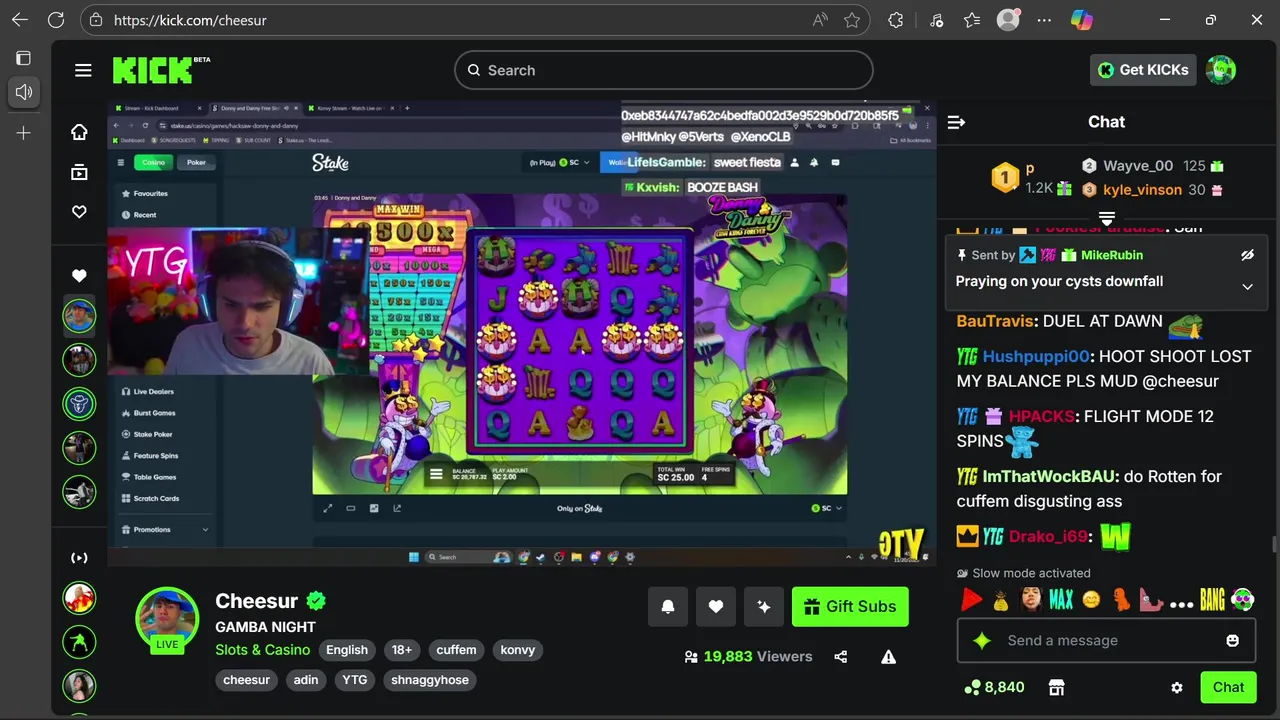Open the emoji picker in message box
The image size is (1280, 720).
click(1232, 640)
